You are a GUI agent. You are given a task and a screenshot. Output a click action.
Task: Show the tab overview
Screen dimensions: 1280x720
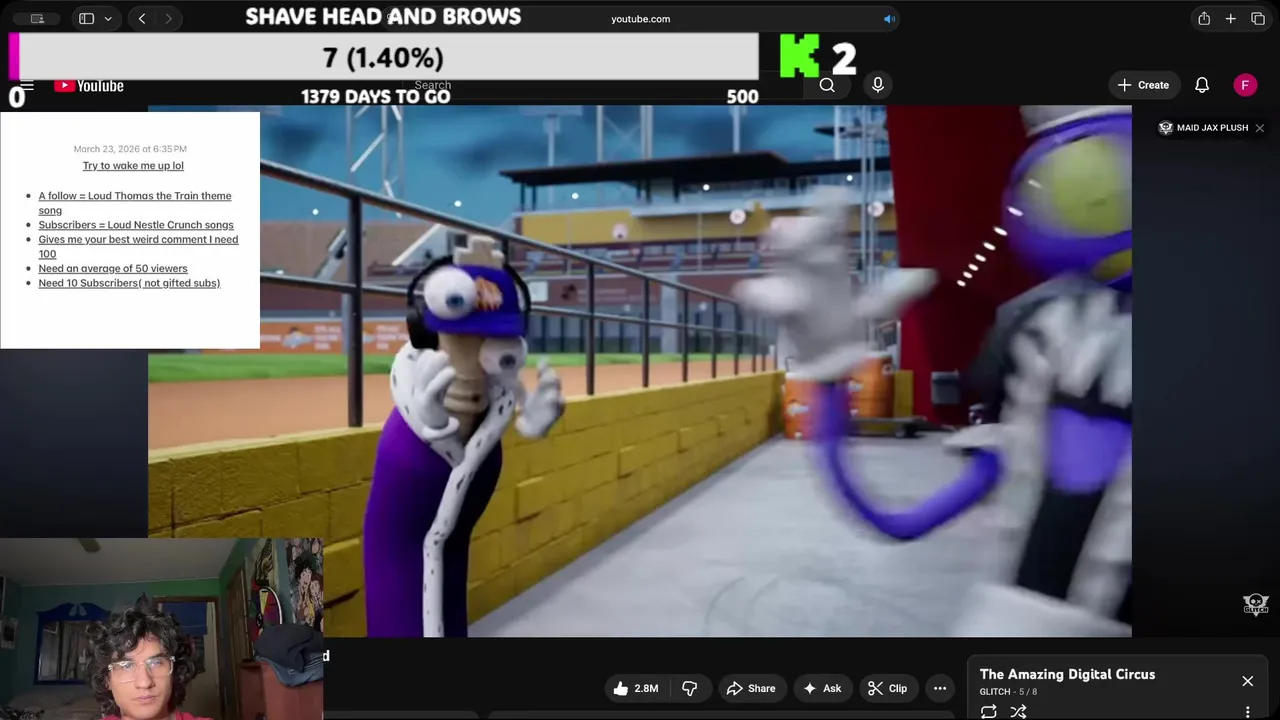pos(1258,18)
